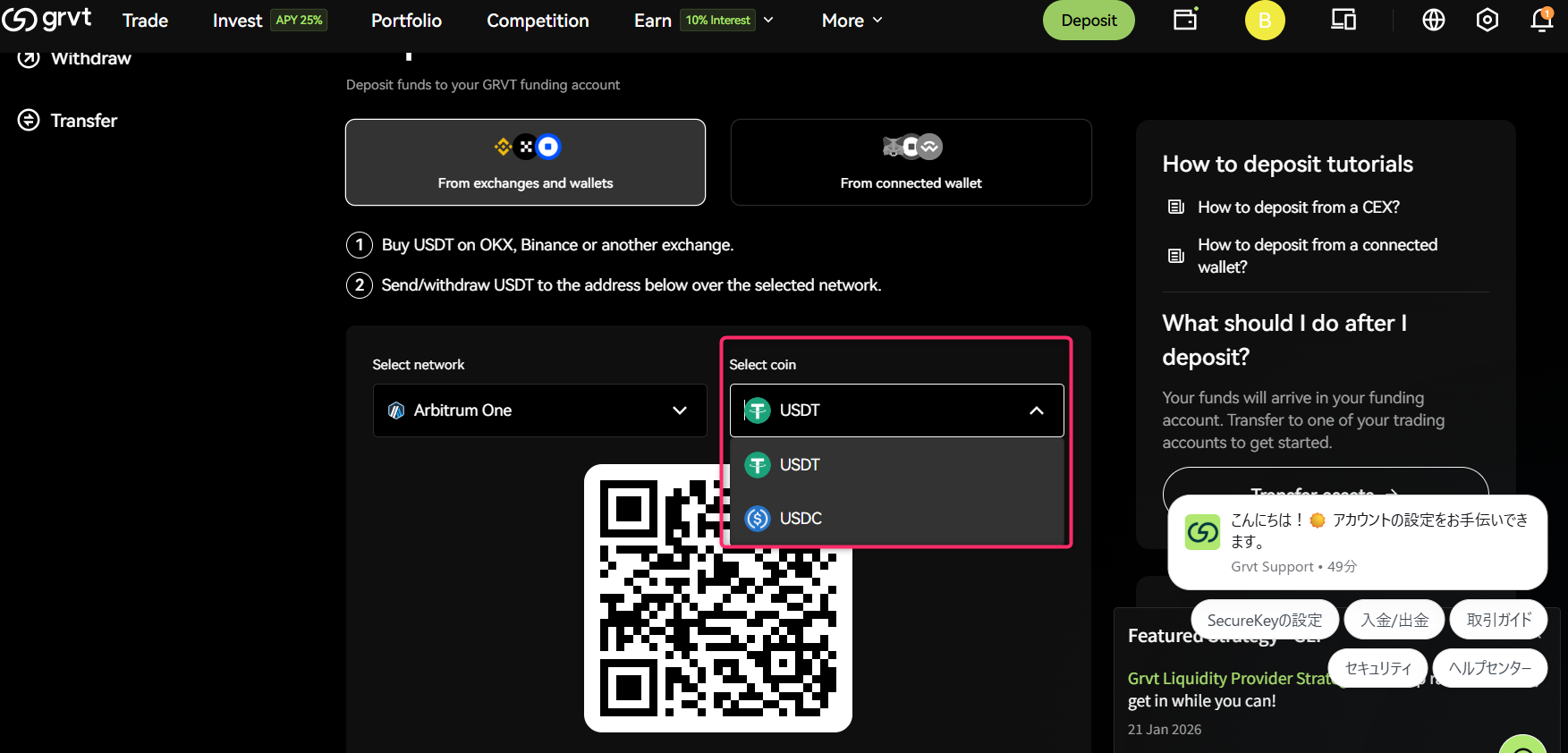Select From exchanges and wallets tab
Viewport: 1568px width, 753px height.
[525, 163]
